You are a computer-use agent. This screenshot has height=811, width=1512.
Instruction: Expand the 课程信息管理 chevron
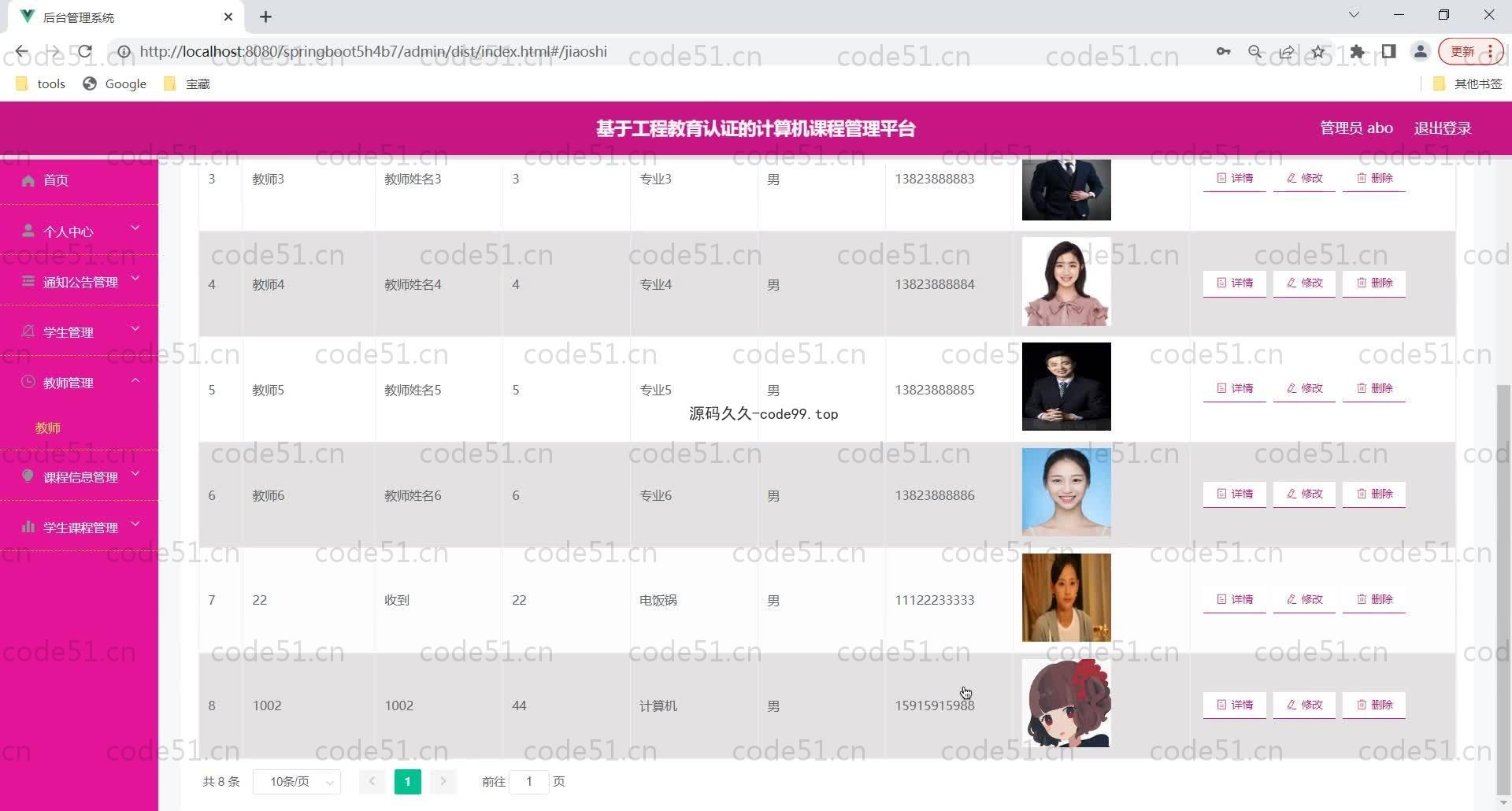point(135,474)
